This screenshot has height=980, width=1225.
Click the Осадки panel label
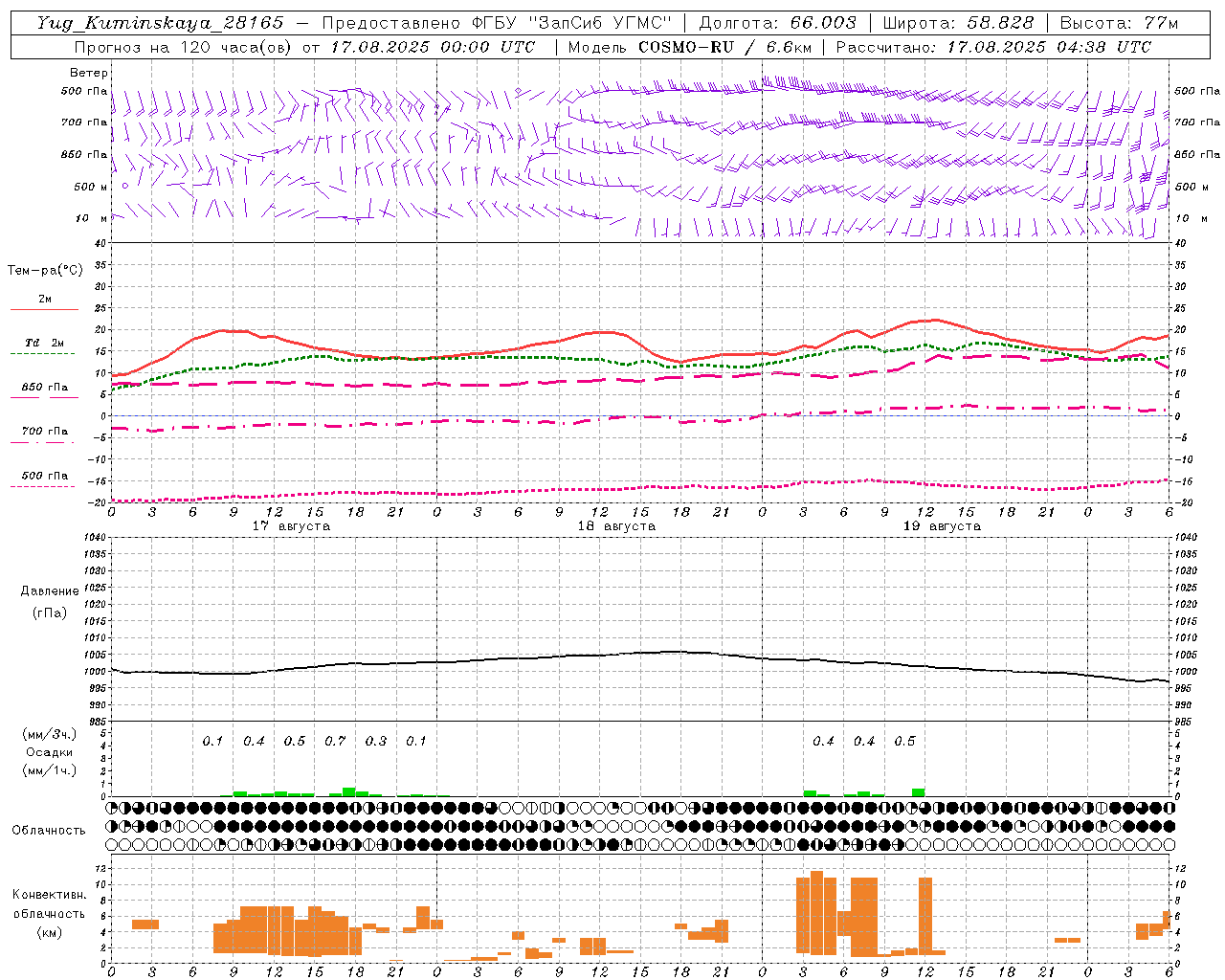[49, 752]
